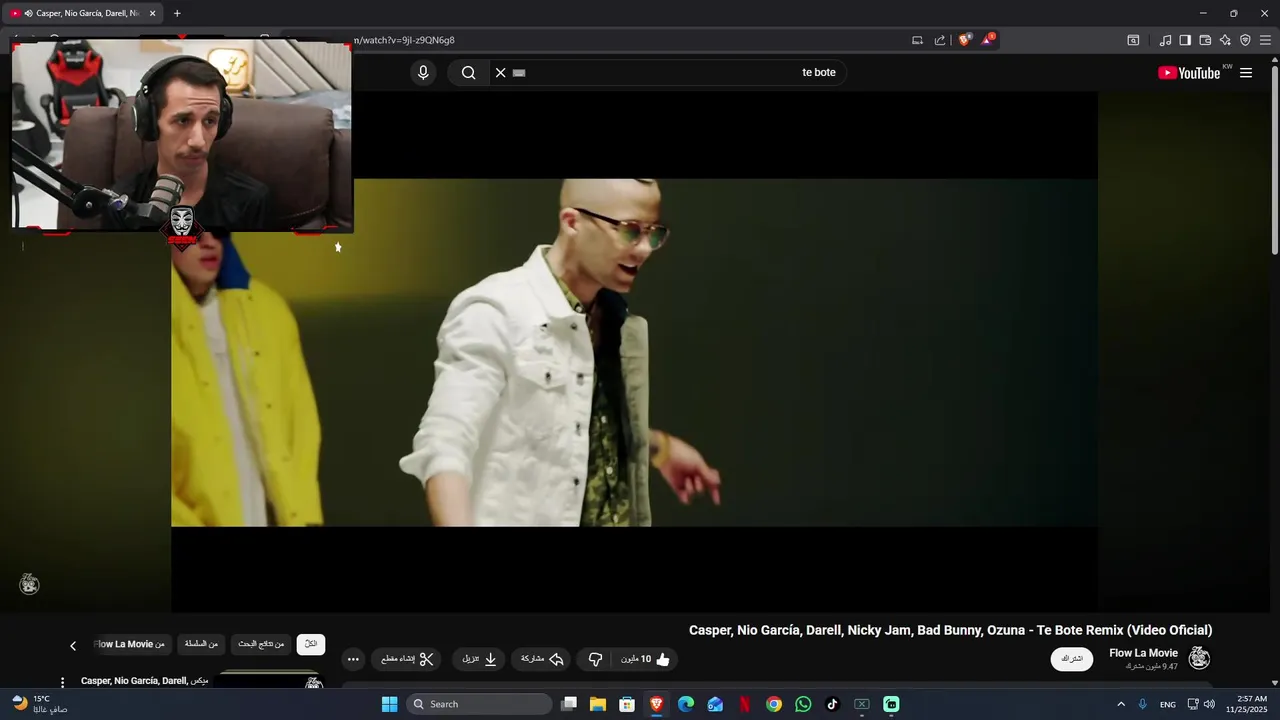Click the taskbar microphone indicator
Viewport: 1280px width, 720px height.
[1143, 704]
